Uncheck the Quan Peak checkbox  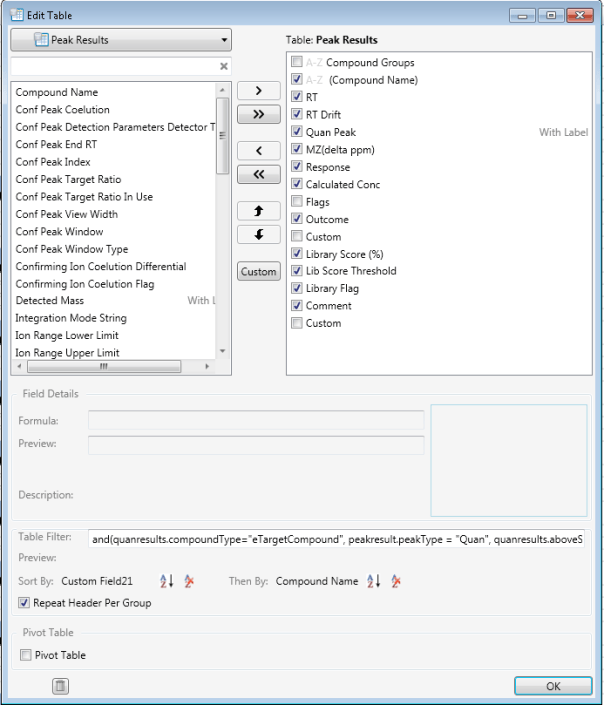[297, 131]
